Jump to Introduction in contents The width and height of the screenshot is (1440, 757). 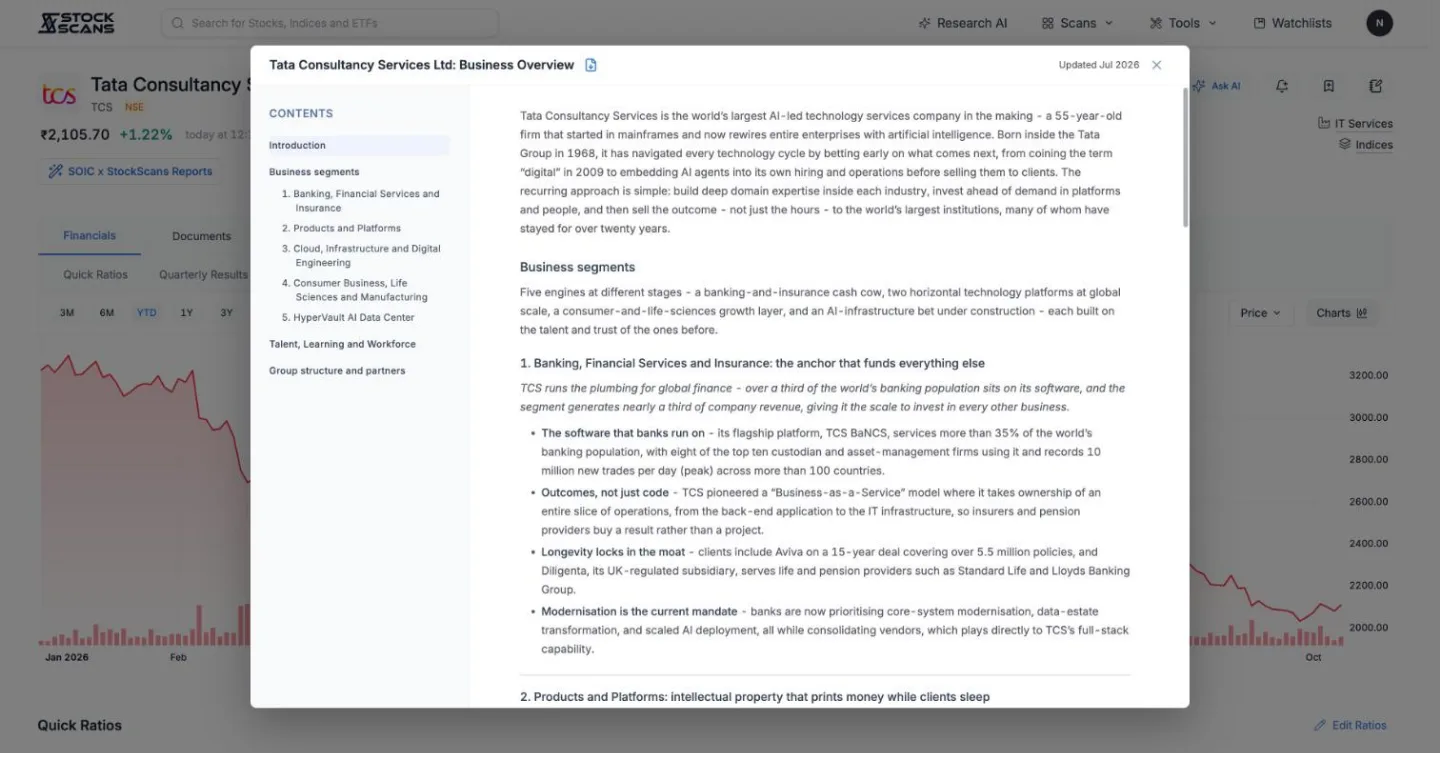pyautogui.click(x=359, y=145)
